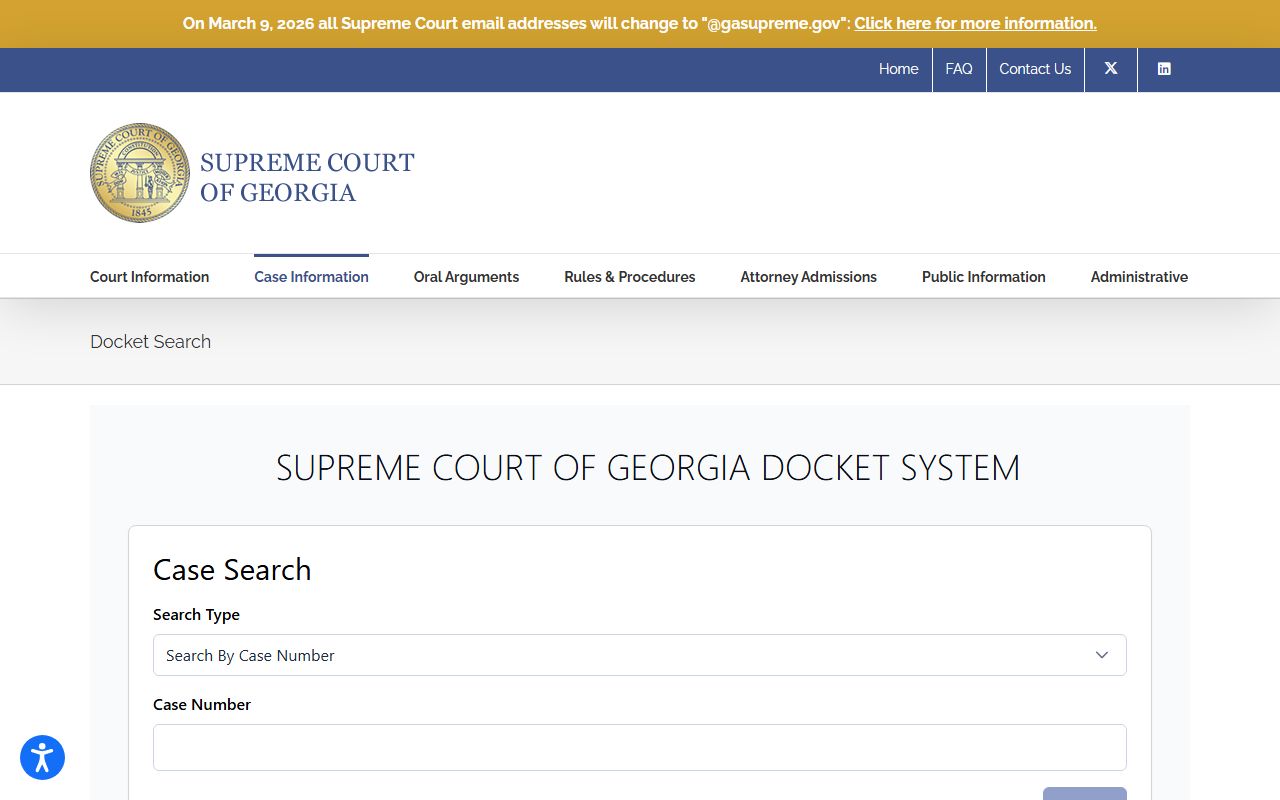Click the Case Search heading
Screen dimensions: 1280x800
232,569
